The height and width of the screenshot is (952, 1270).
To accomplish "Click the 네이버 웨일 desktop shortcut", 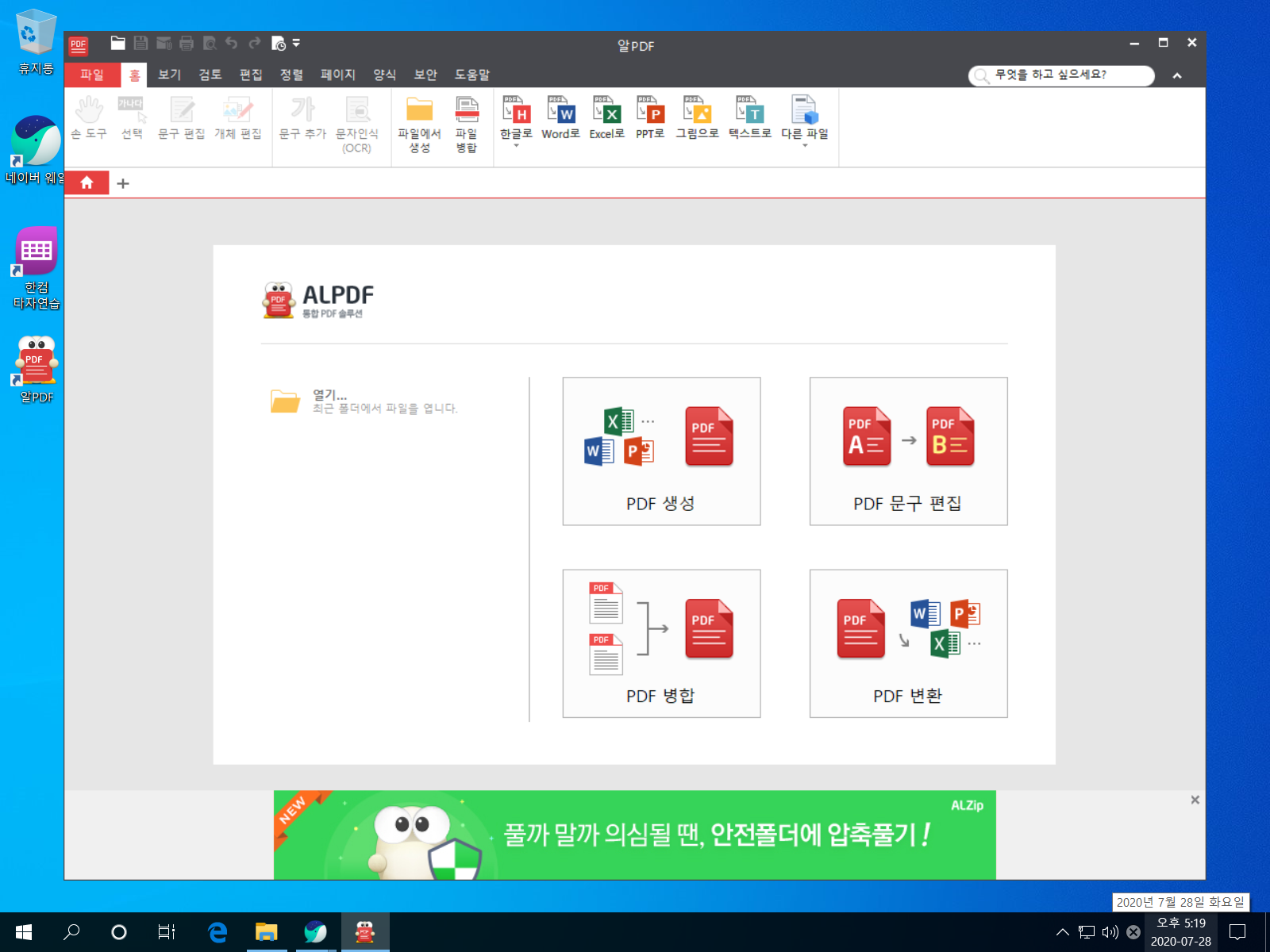I will coord(36,149).
